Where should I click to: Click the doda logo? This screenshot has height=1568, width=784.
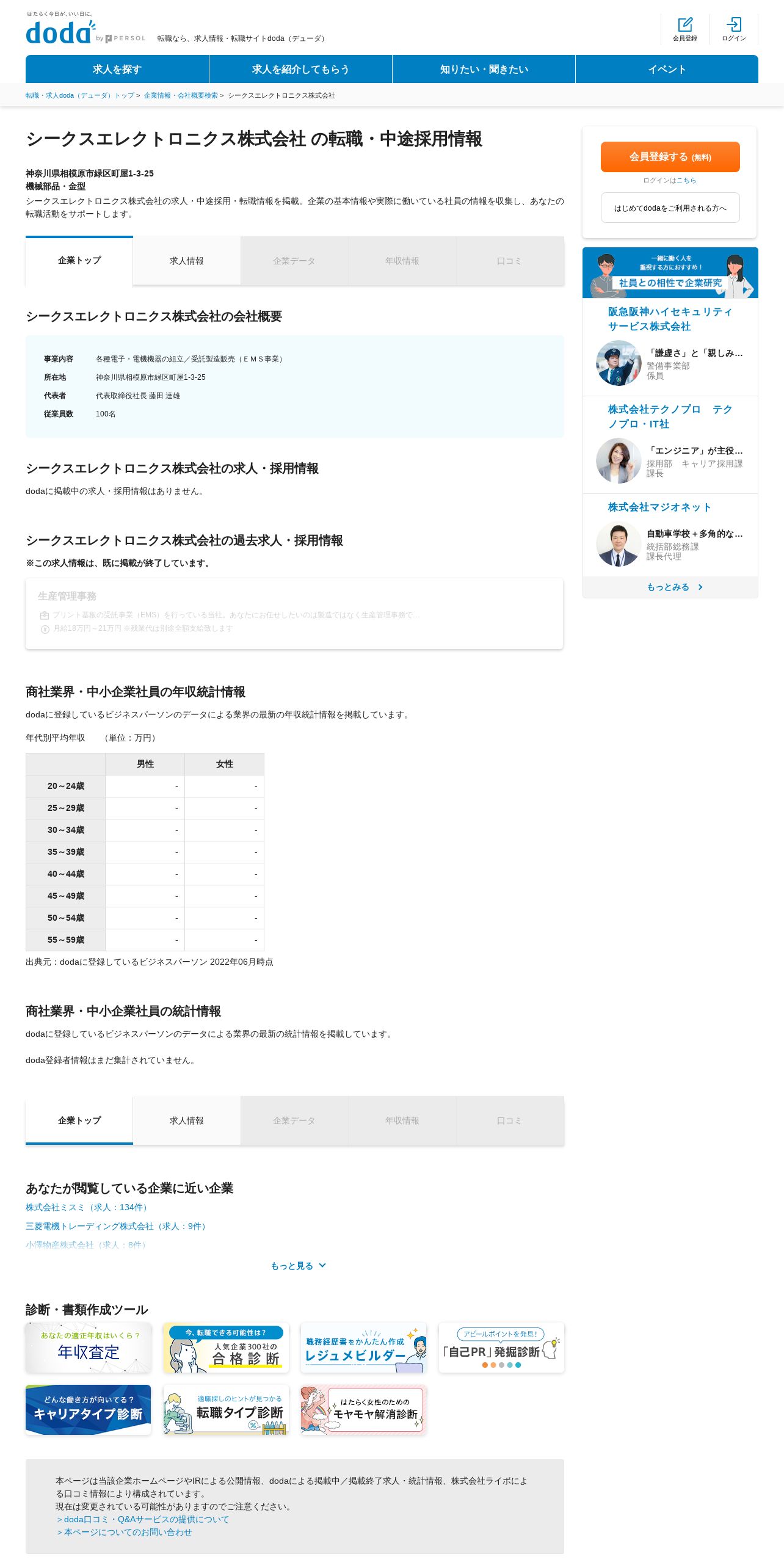(61, 32)
